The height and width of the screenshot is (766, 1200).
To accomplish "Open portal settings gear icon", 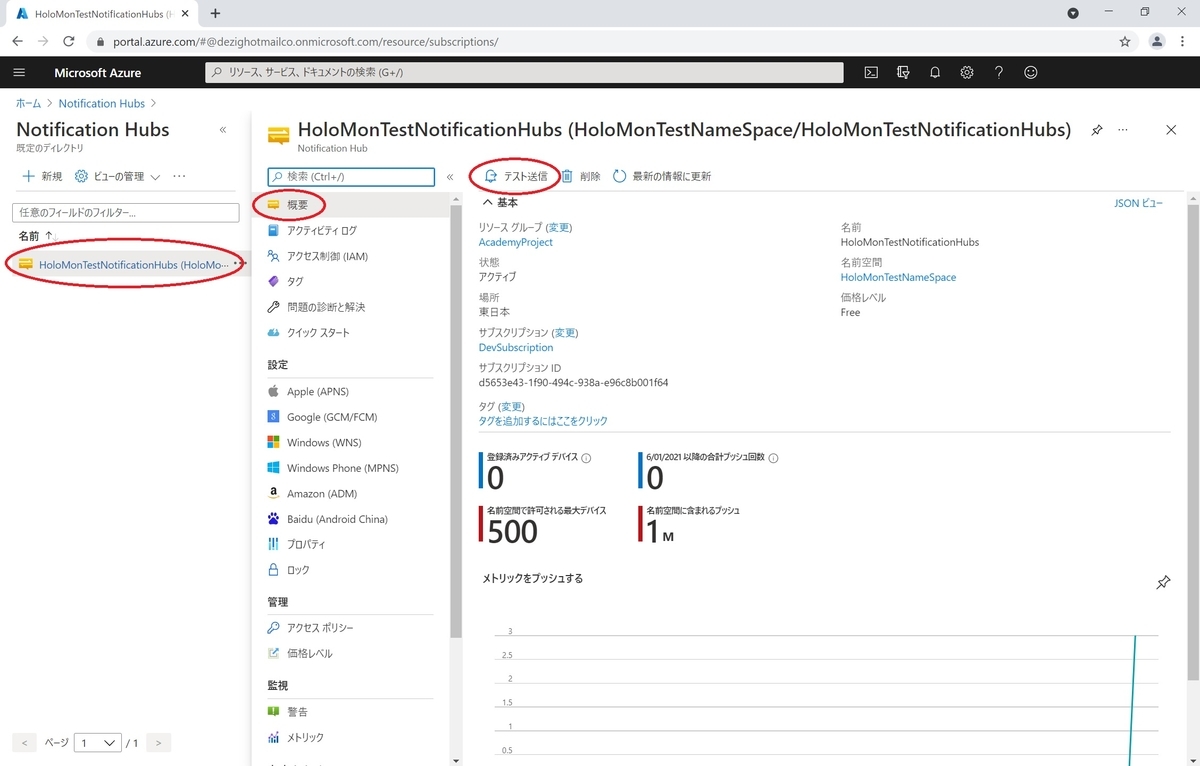I will [x=967, y=72].
